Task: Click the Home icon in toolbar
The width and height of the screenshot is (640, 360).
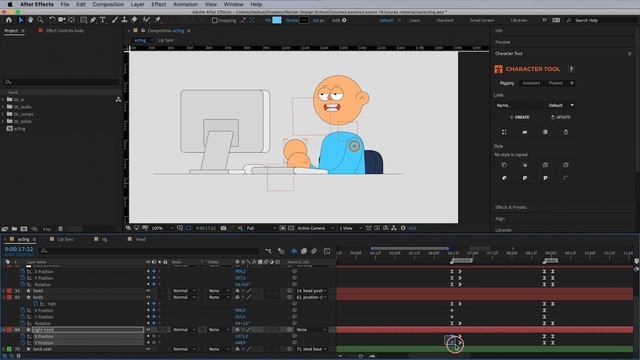Action: (x=9, y=20)
